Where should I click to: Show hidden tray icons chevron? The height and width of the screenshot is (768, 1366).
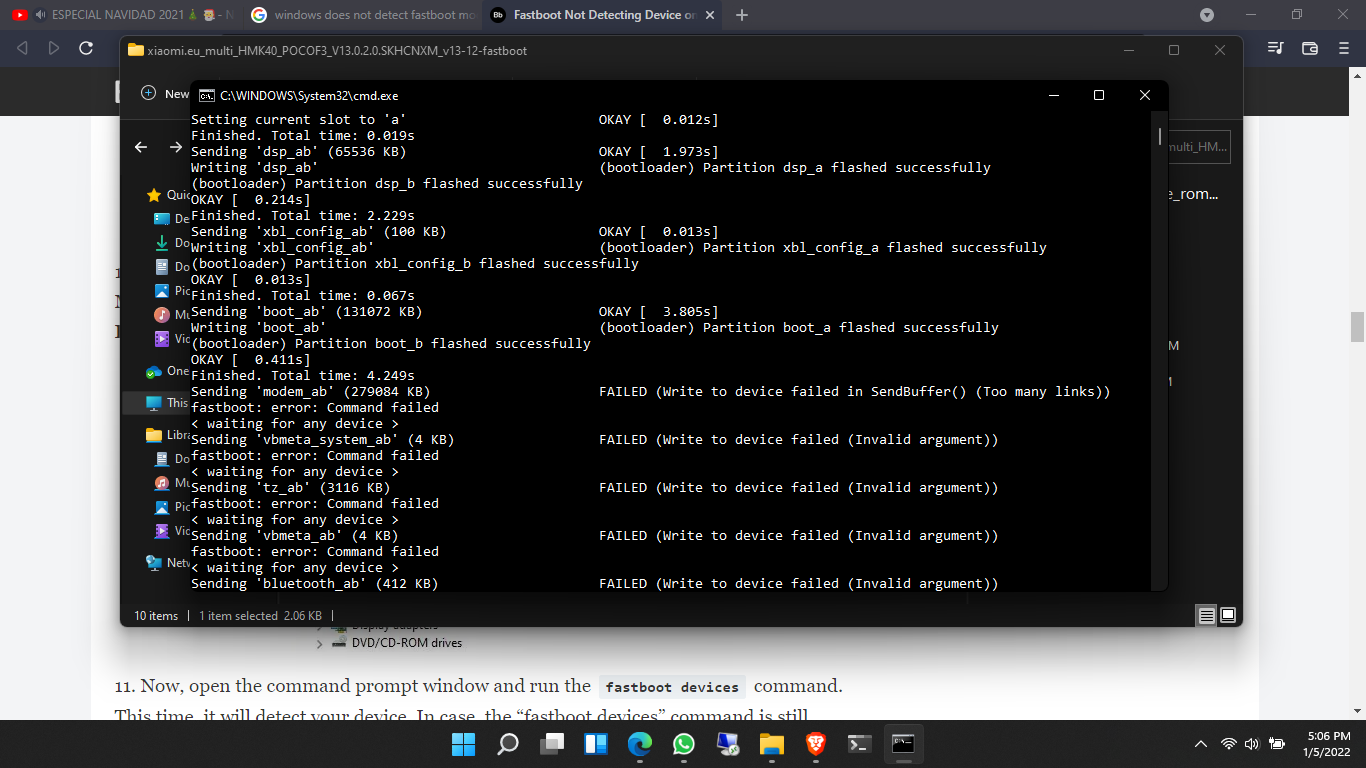coord(1201,744)
